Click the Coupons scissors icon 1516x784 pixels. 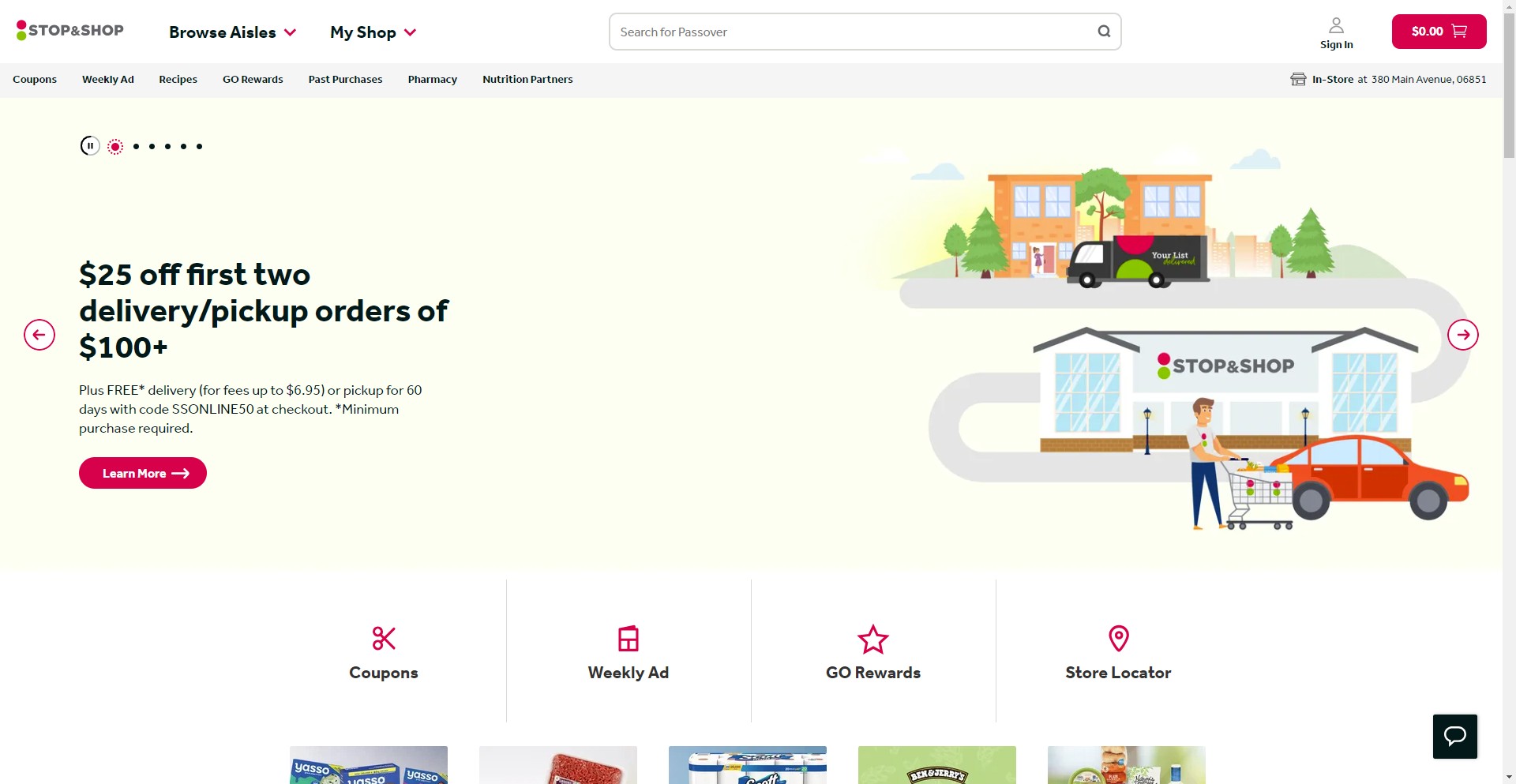384,638
